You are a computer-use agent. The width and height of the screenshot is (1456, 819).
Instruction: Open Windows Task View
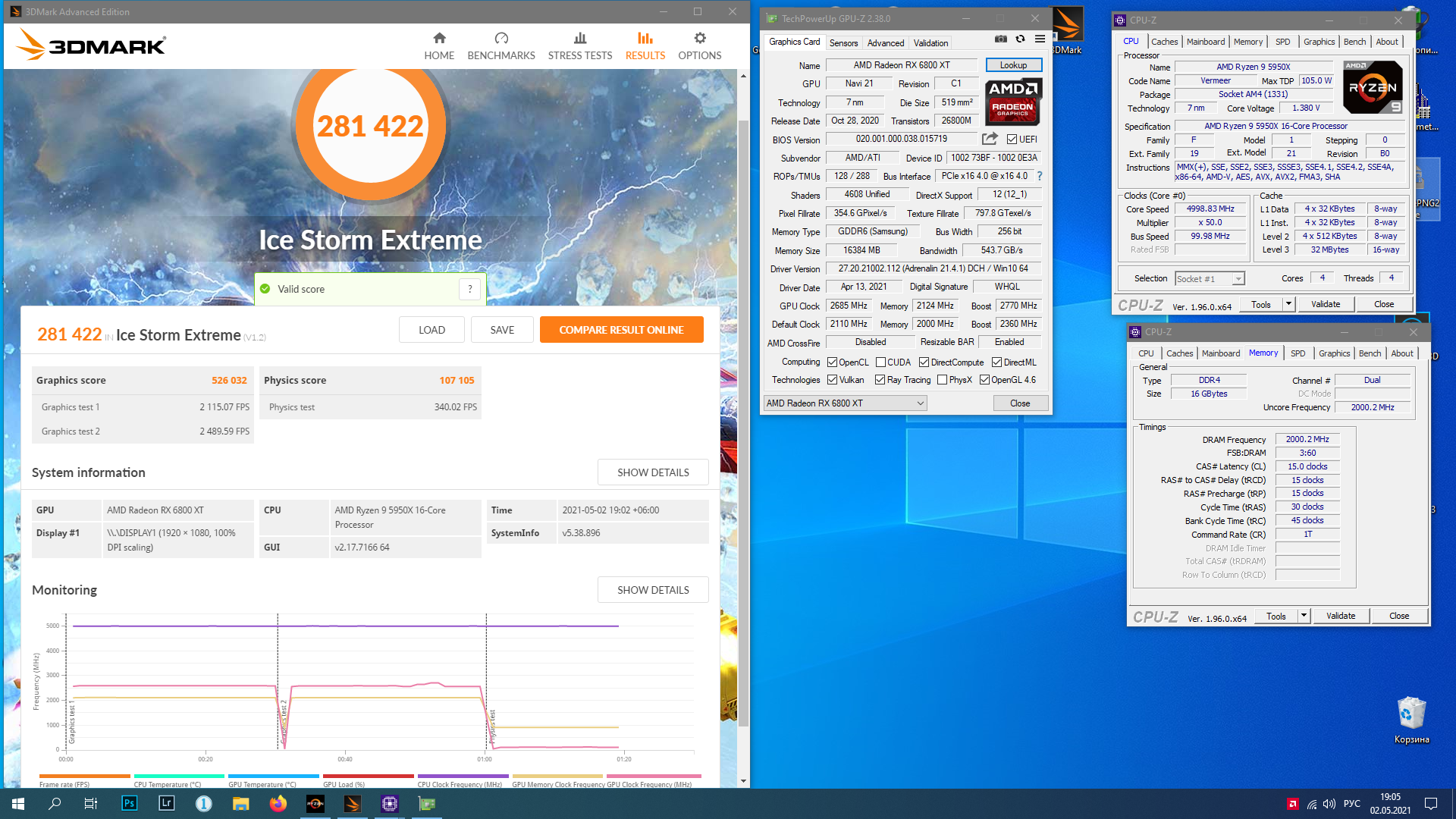pos(91,804)
